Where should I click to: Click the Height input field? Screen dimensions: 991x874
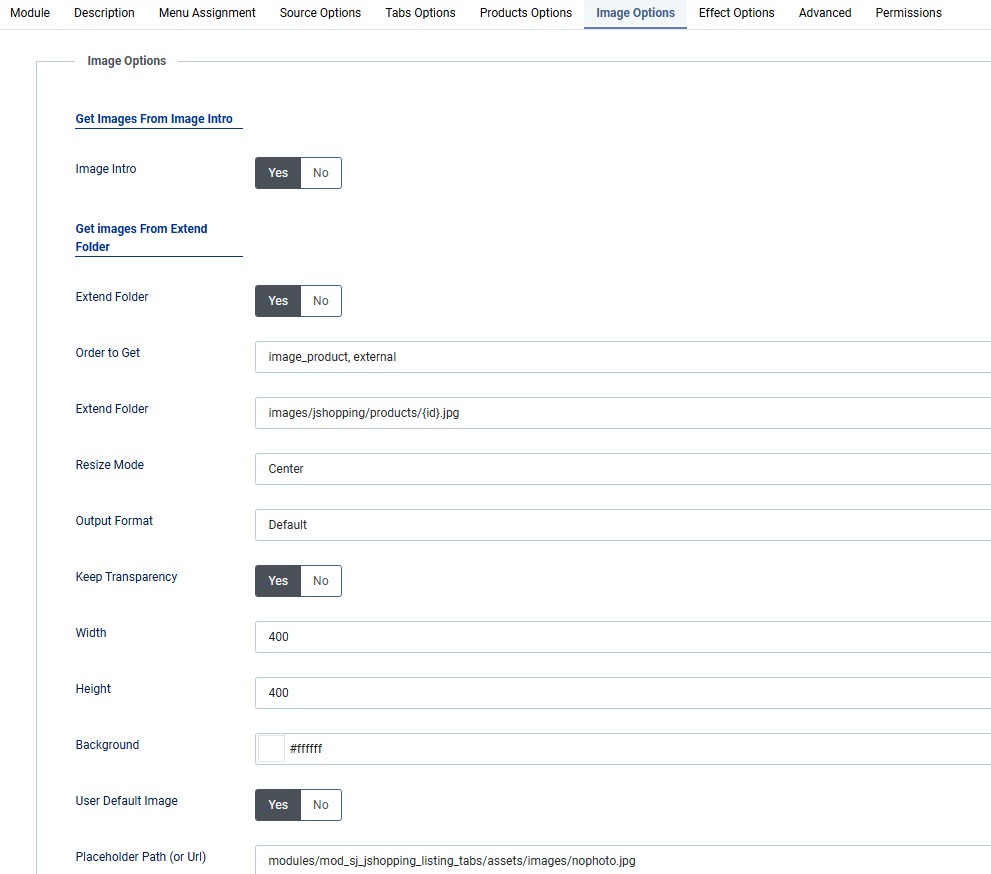(x=620, y=693)
